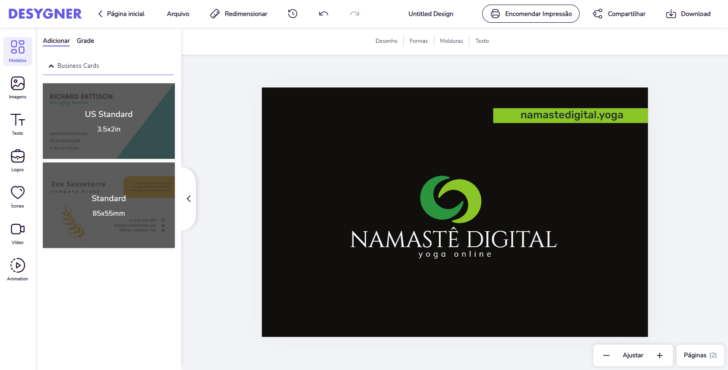Open the Desenho toolbar option
Viewport: 728px width, 370px height.
(386, 41)
